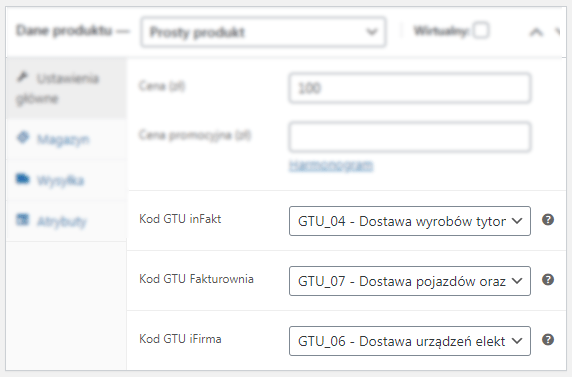Click the wrench icon for Ustawienia główne
Screen dimensions: 572x377
pos(23,77)
